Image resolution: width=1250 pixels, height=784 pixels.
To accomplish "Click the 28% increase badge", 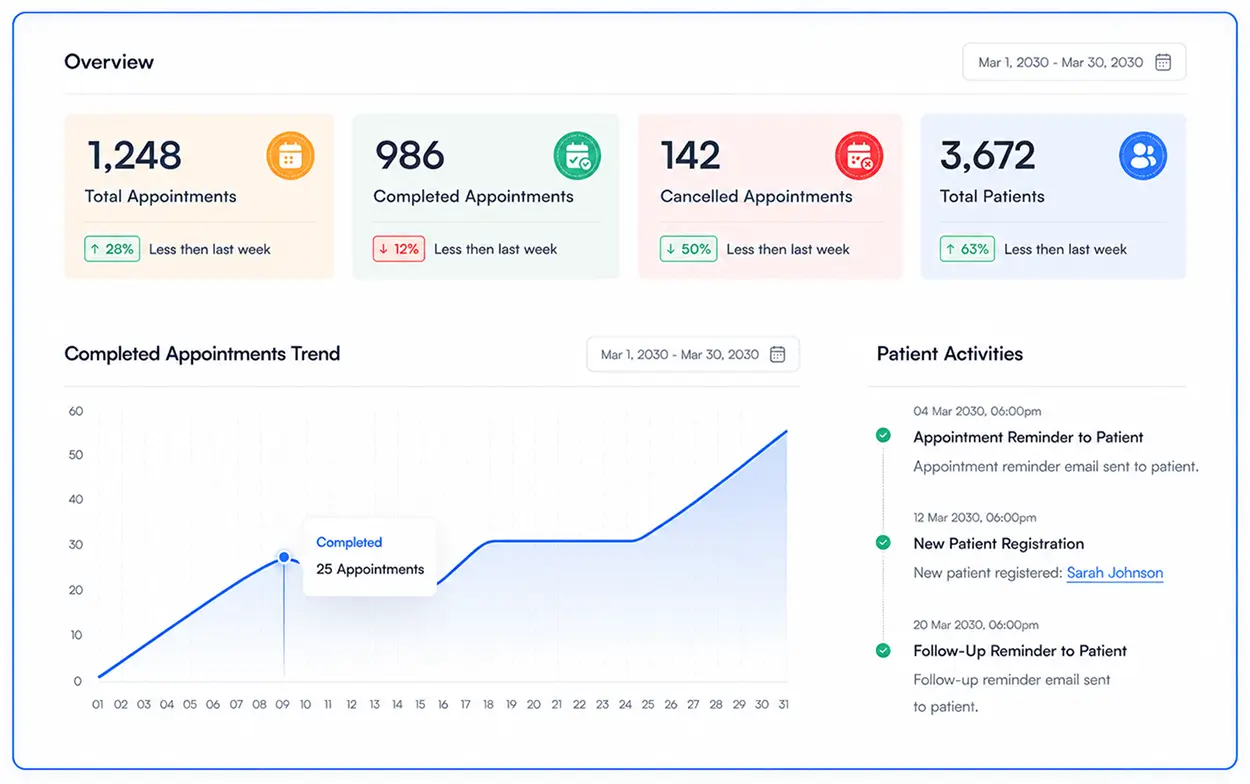I will (112, 249).
